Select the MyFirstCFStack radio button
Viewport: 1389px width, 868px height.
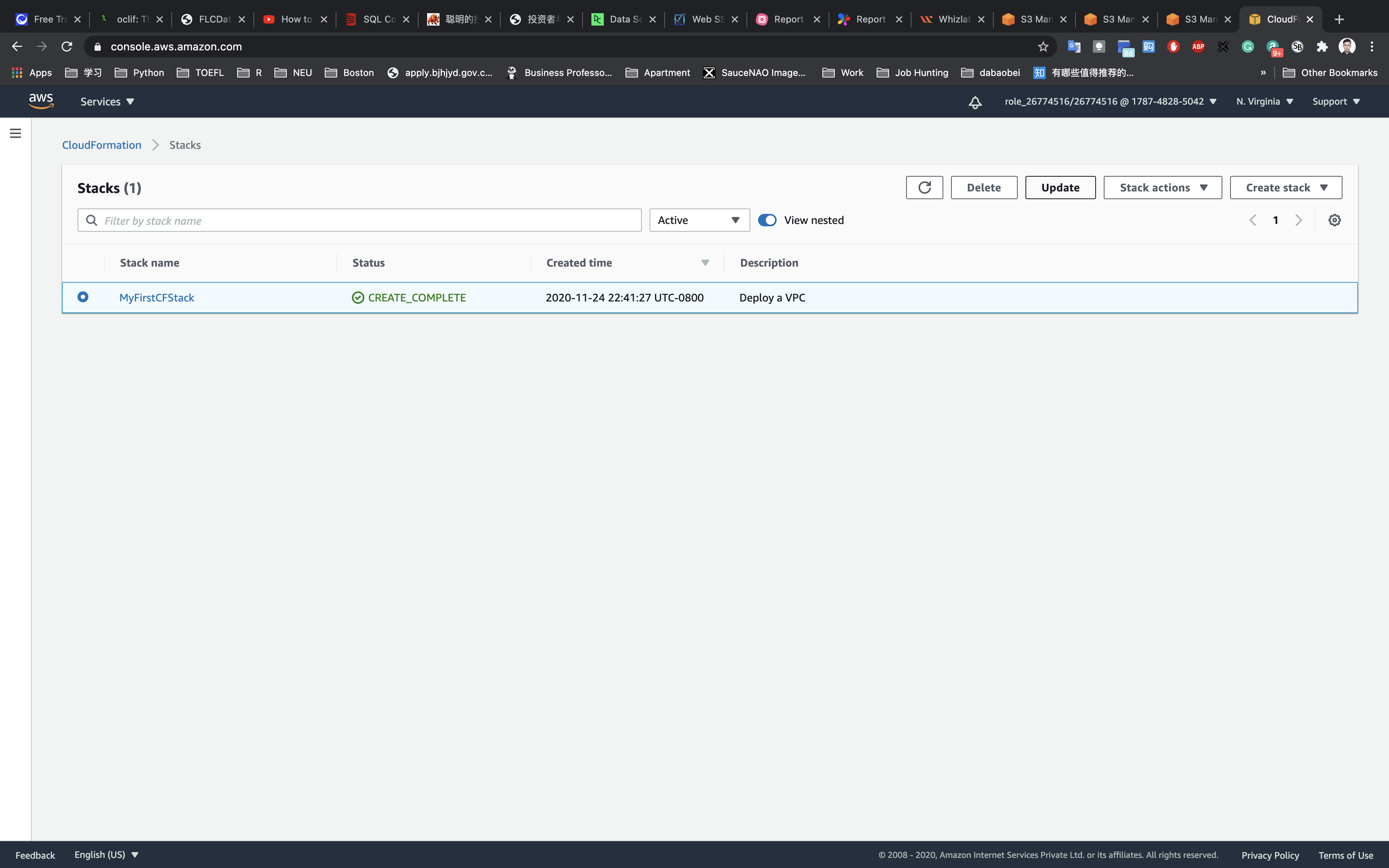(x=83, y=297)
